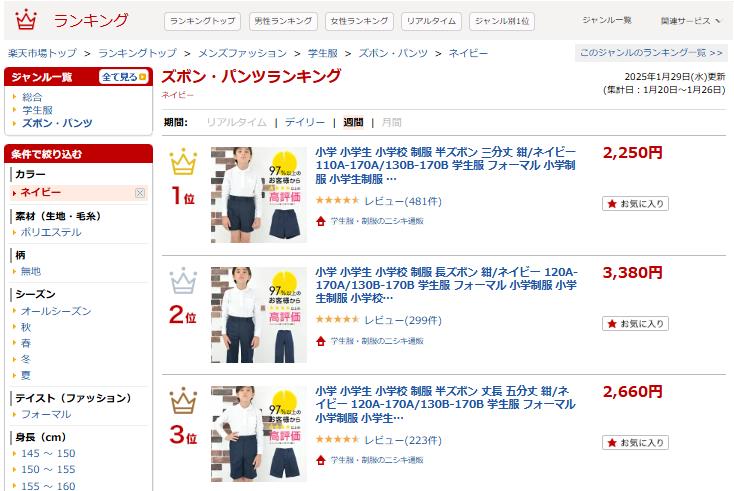Remove the ネイビー color filter with X
This screenshot has height=491, width=734.
pyautogui.click(x=139, y=193)
